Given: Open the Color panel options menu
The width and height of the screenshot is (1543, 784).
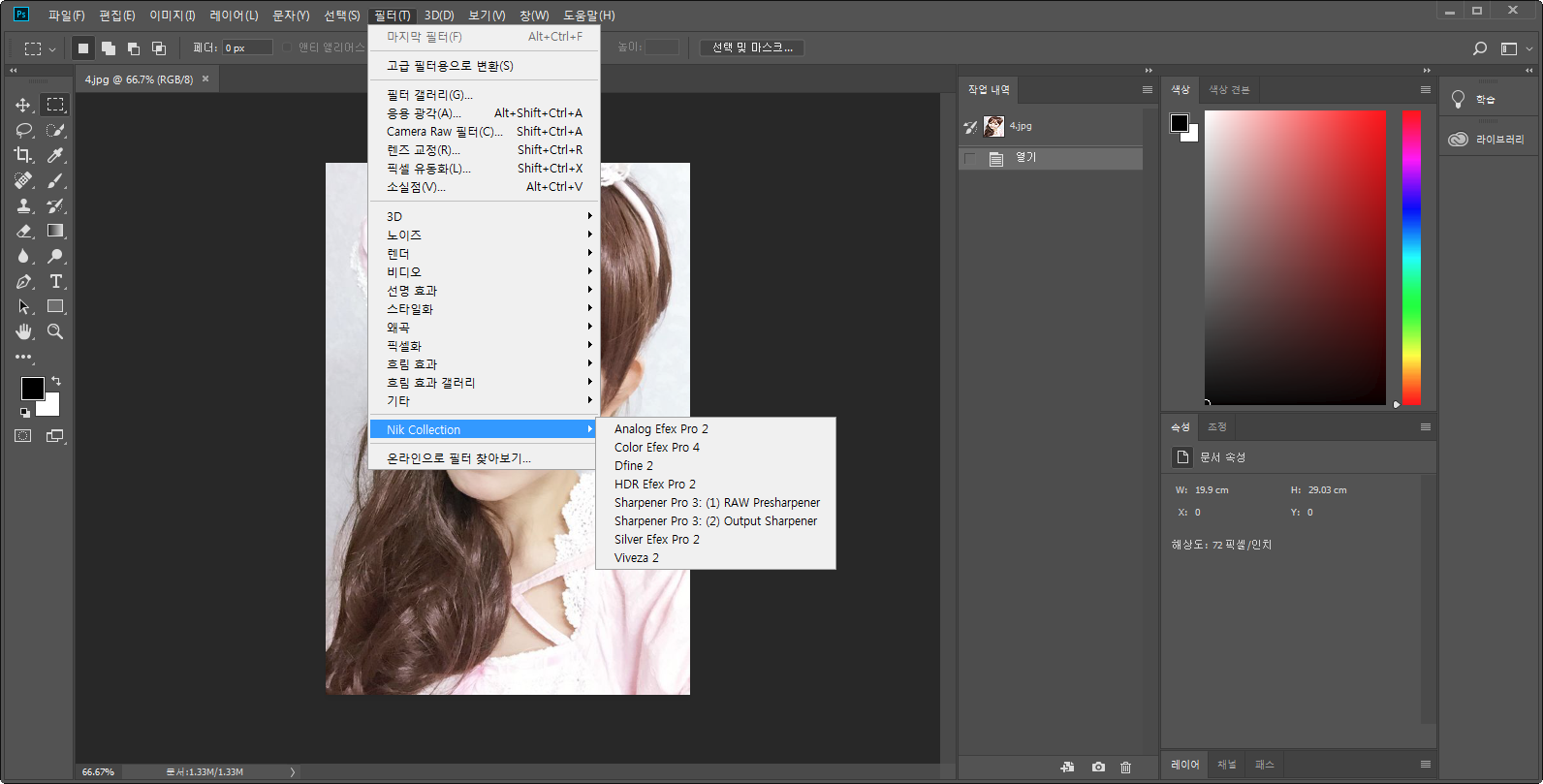Looking at the screenshot, I should click(1426, 90).
